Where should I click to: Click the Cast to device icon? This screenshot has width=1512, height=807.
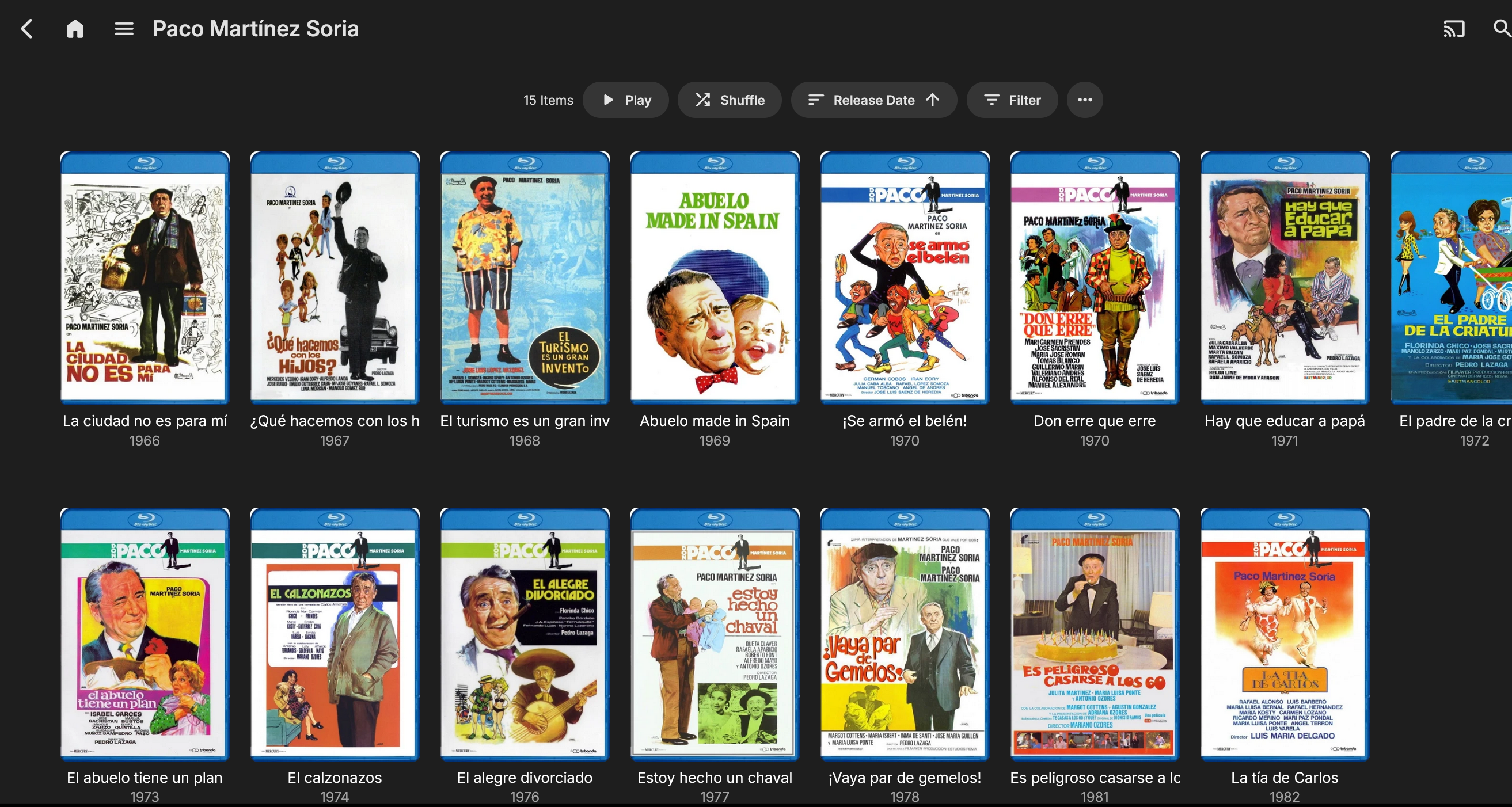pos(1454,29)
